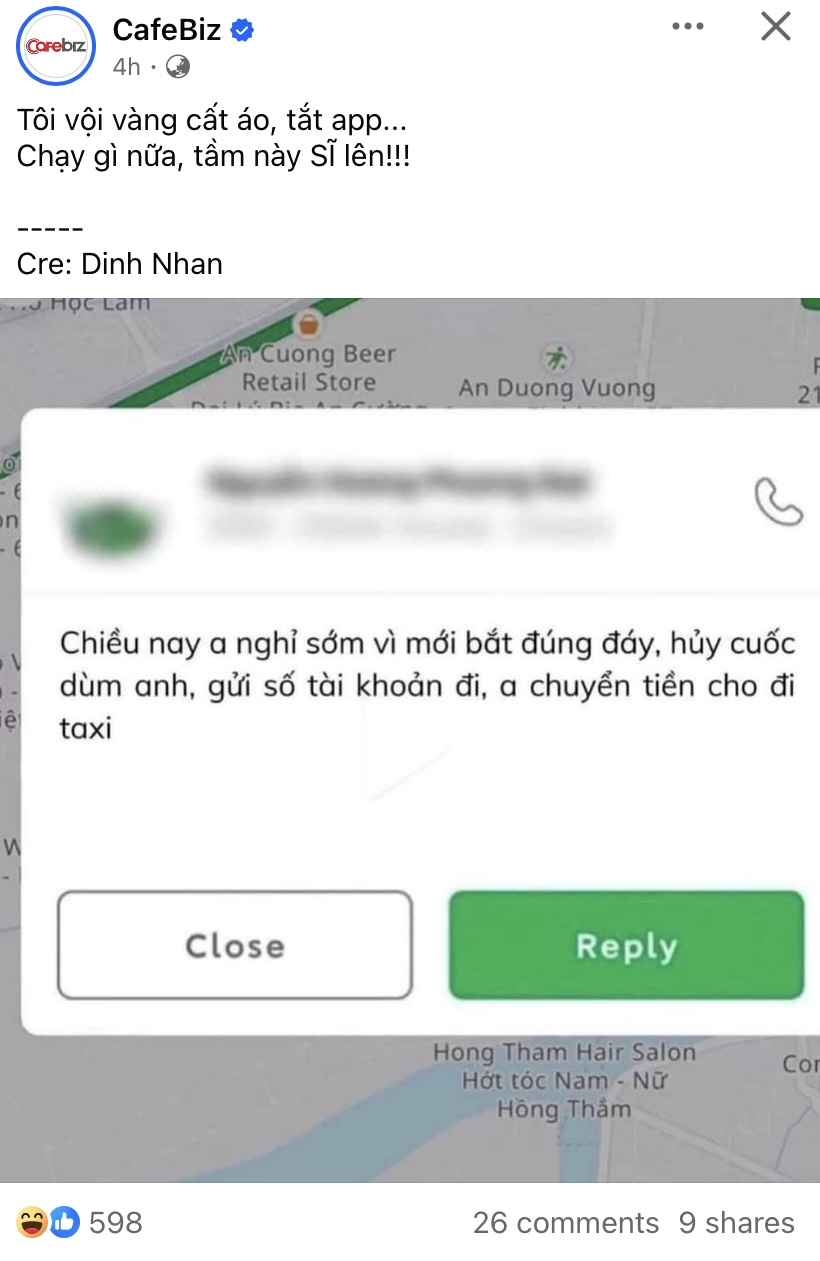Viewport: 820px width, 1261px height.
Task: Click the green Reply button
Action: (626, 945)
